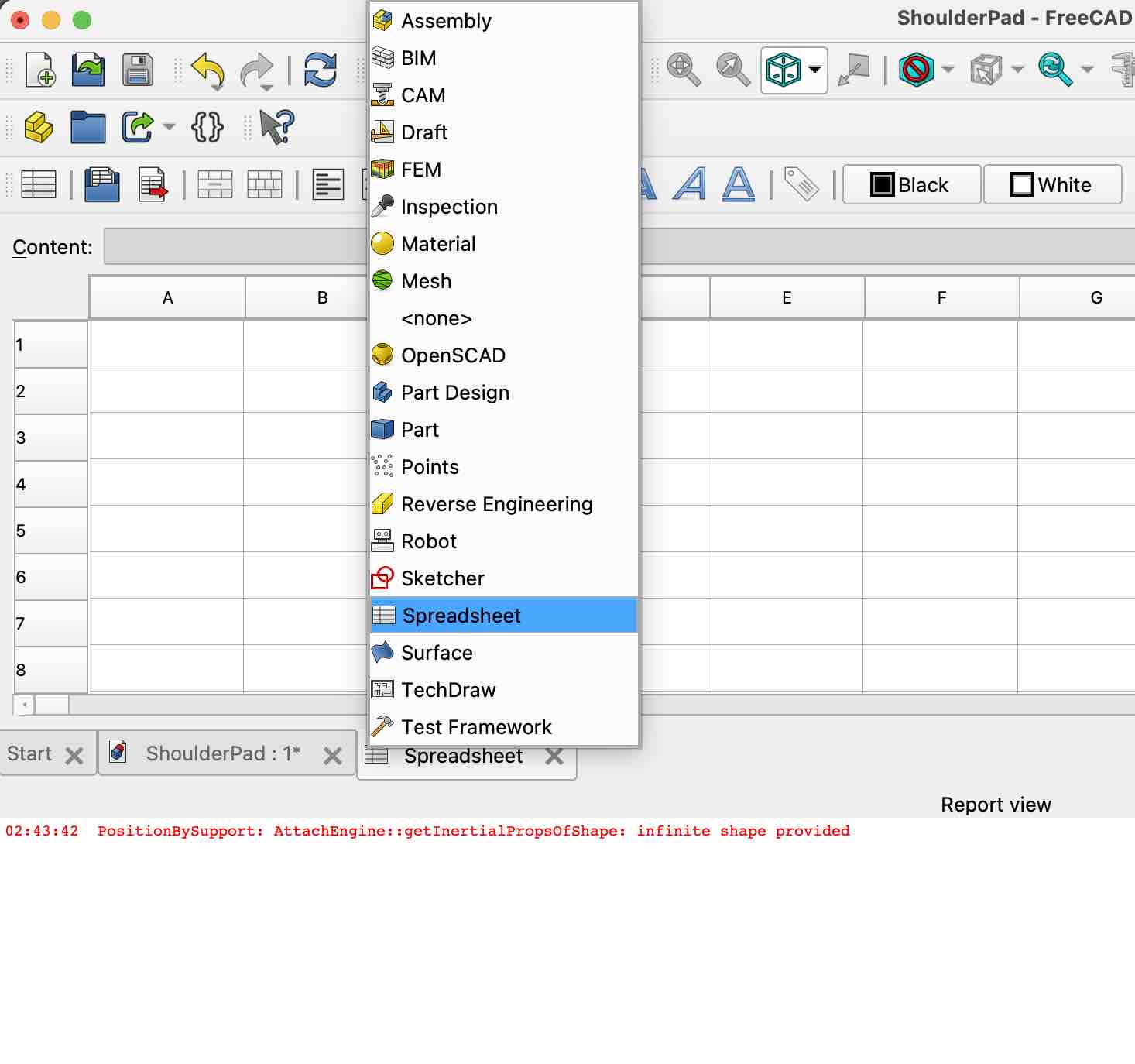This screenshot has width=1135, height=1064.
Task: Select column F header
Action: coord(941,297)
